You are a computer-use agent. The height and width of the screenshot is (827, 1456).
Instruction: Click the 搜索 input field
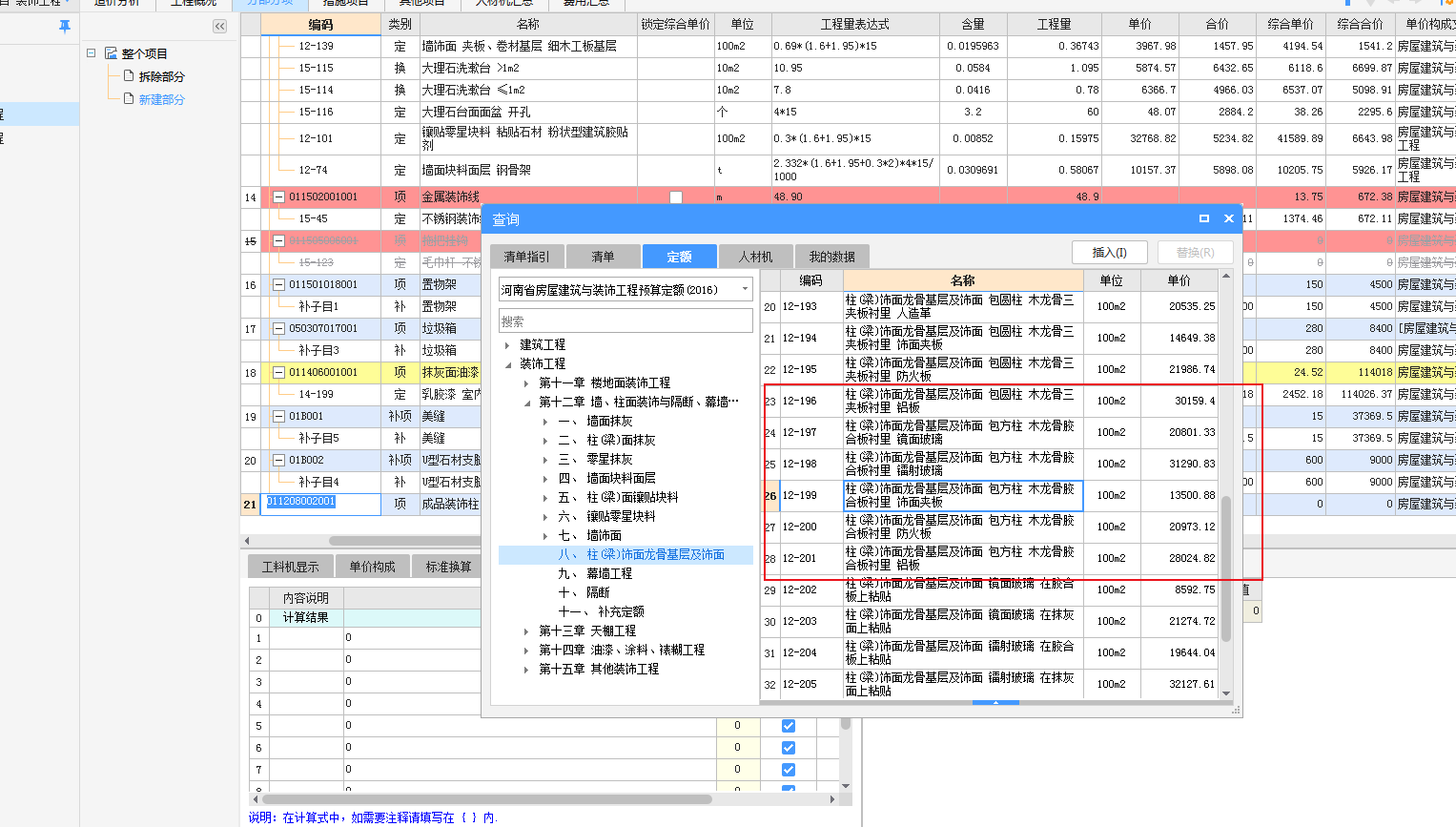click(625, 320)
